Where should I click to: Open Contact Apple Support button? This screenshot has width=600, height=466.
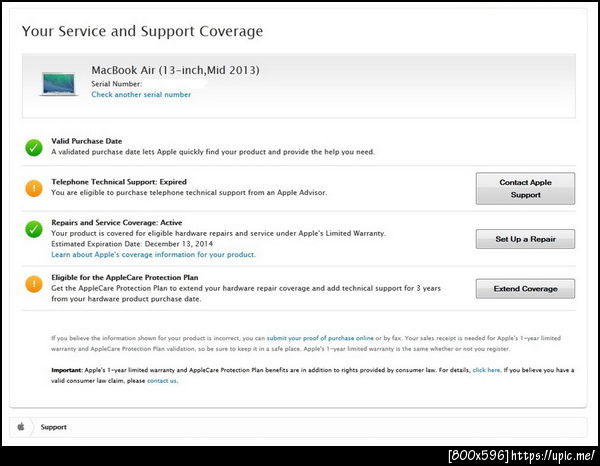(525, 189)
